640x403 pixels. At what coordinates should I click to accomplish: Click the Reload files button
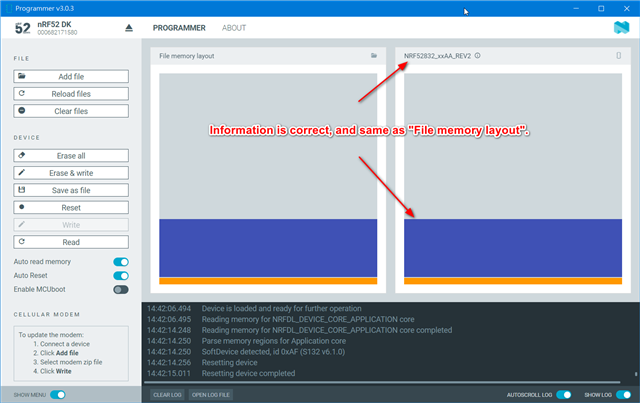[x=71, y=94]
